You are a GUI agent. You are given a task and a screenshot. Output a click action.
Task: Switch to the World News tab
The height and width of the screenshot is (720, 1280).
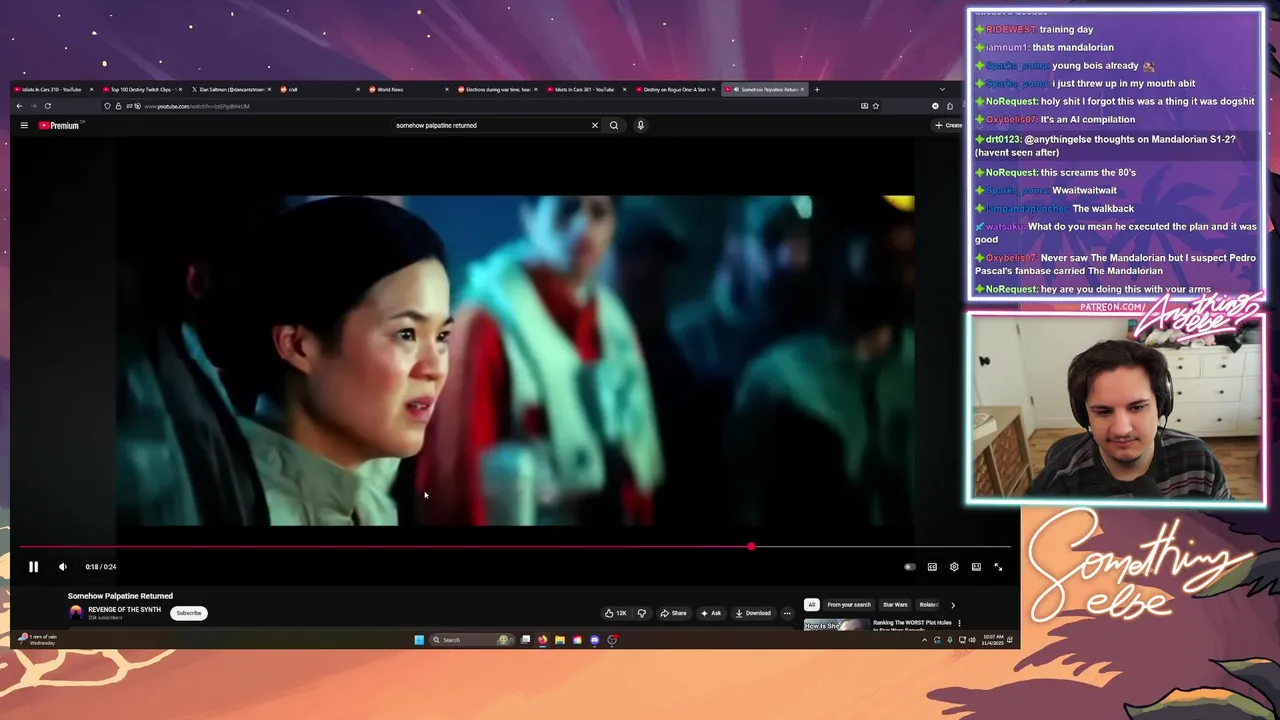coord(408,89)
